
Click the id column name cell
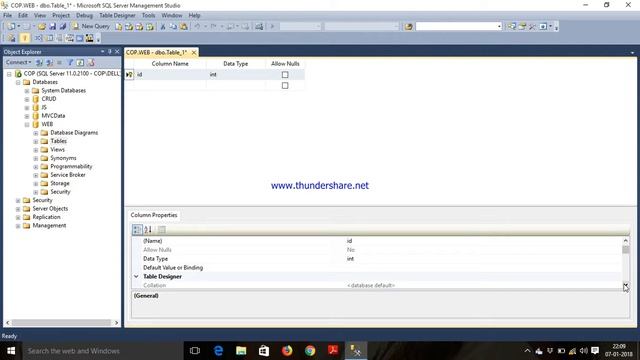[x=170, y=75]
